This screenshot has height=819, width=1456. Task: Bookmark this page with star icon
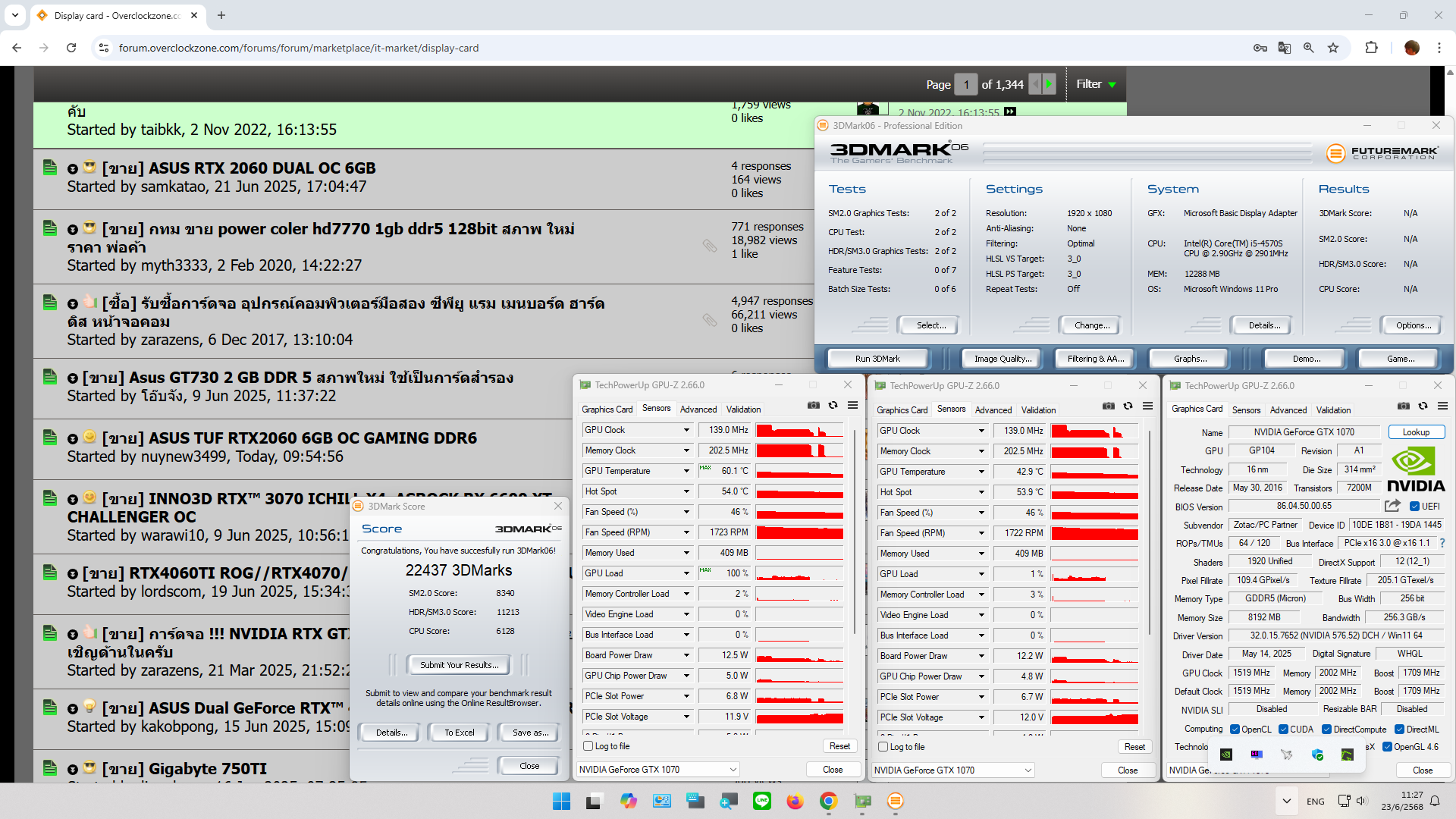click(1333, 48)
